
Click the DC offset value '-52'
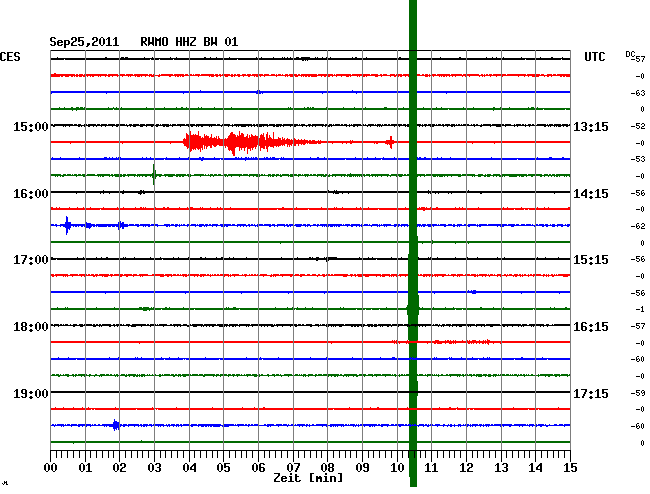(640, 126)
